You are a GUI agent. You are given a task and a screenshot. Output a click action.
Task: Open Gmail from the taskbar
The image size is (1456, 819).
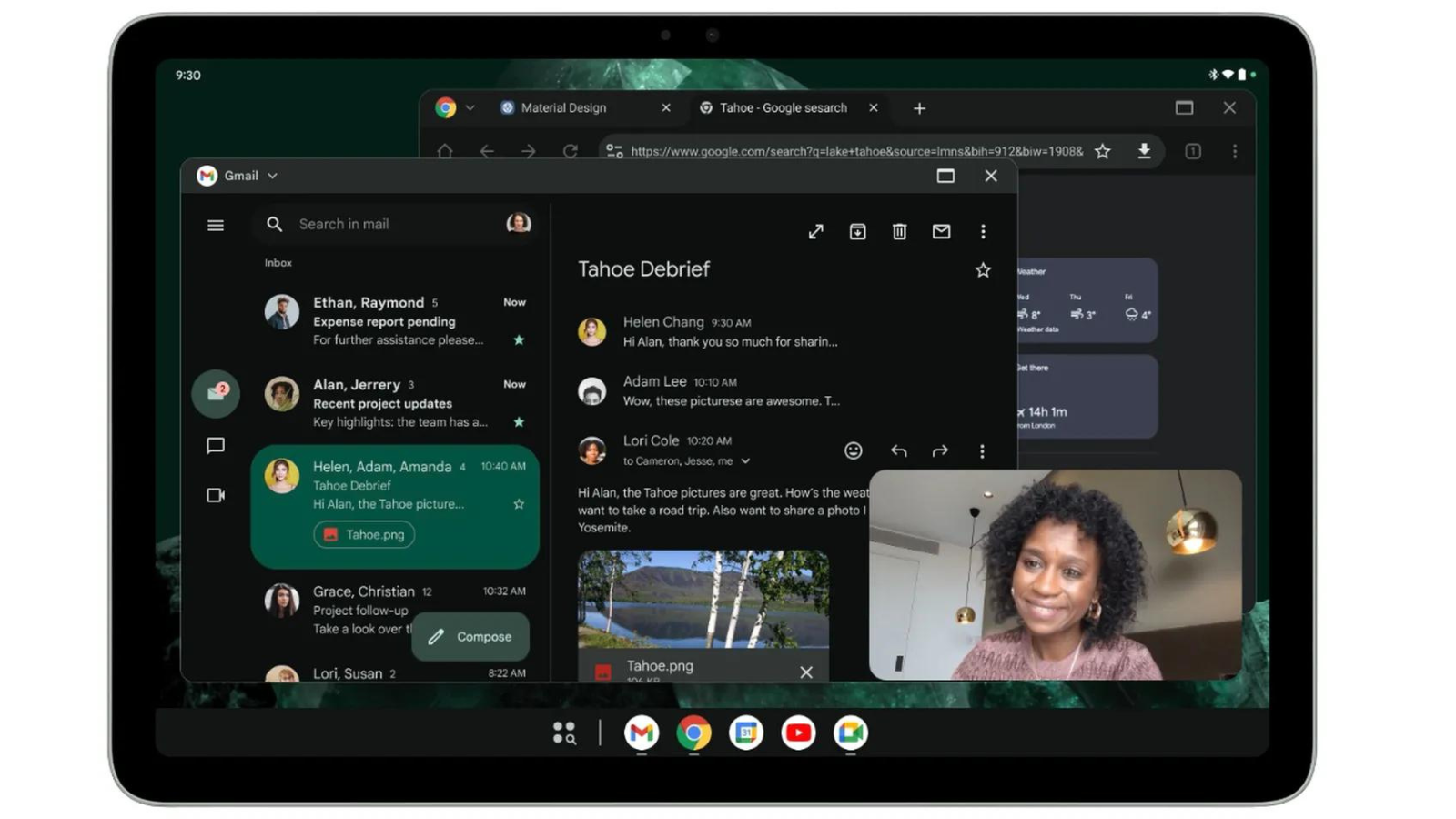[642, 733]
